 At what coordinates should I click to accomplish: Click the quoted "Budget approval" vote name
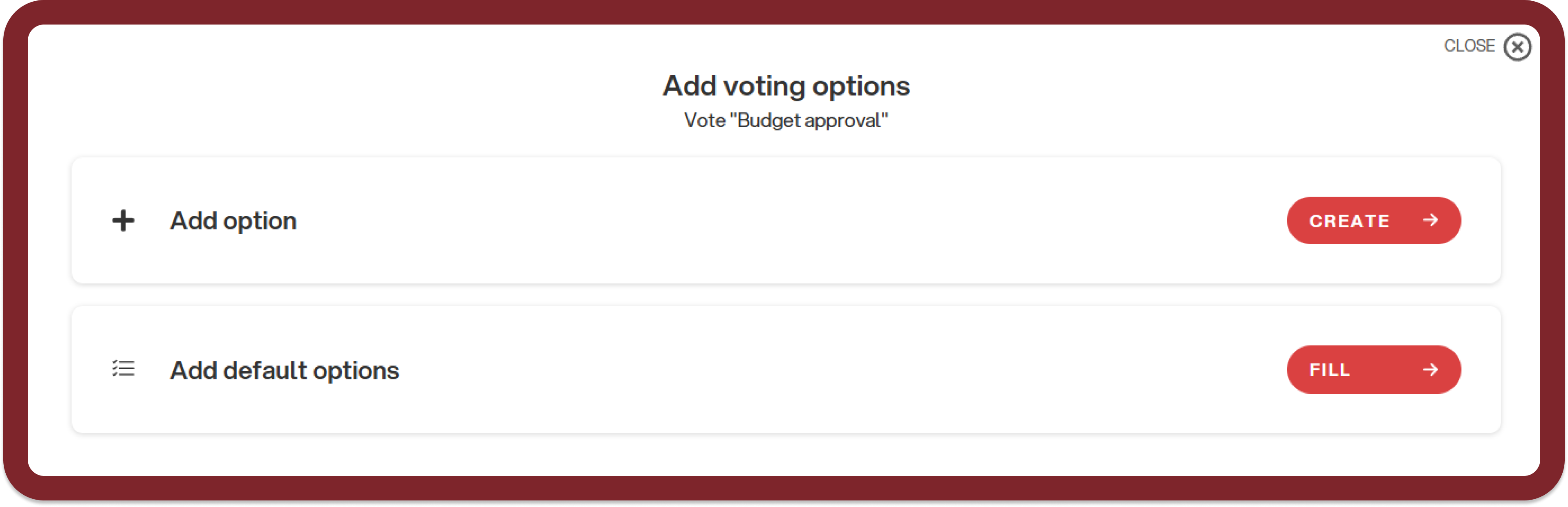coord(812,121)
